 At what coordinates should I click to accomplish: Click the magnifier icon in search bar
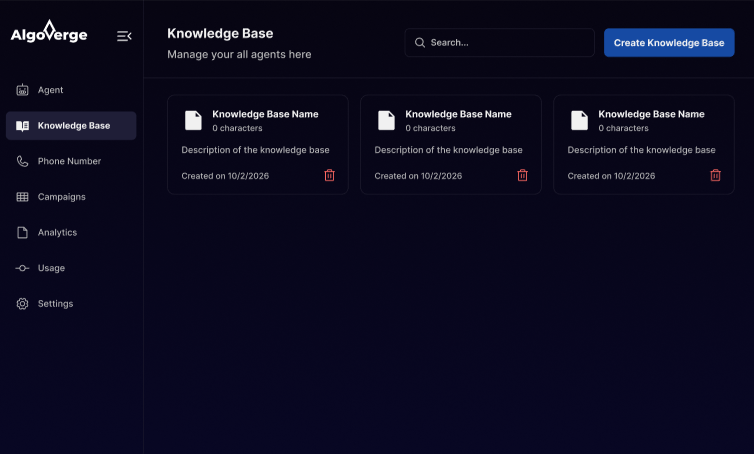[x=420, y=43]
